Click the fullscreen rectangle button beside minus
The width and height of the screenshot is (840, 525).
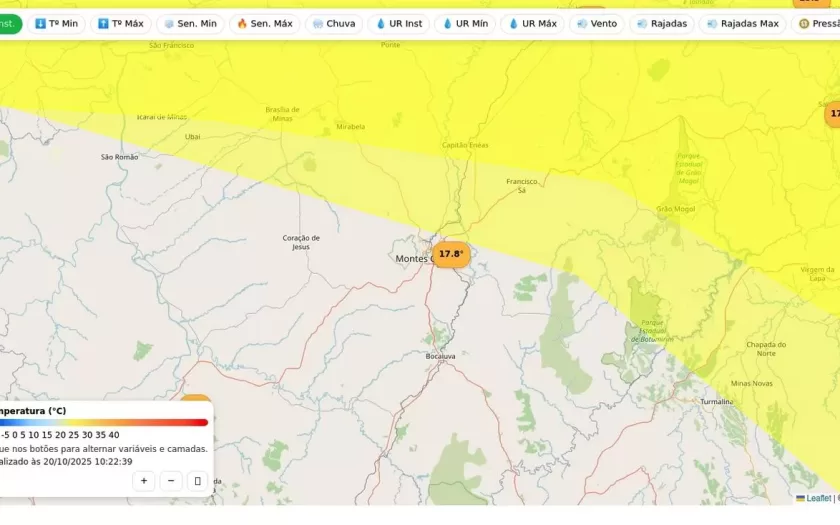198,481
